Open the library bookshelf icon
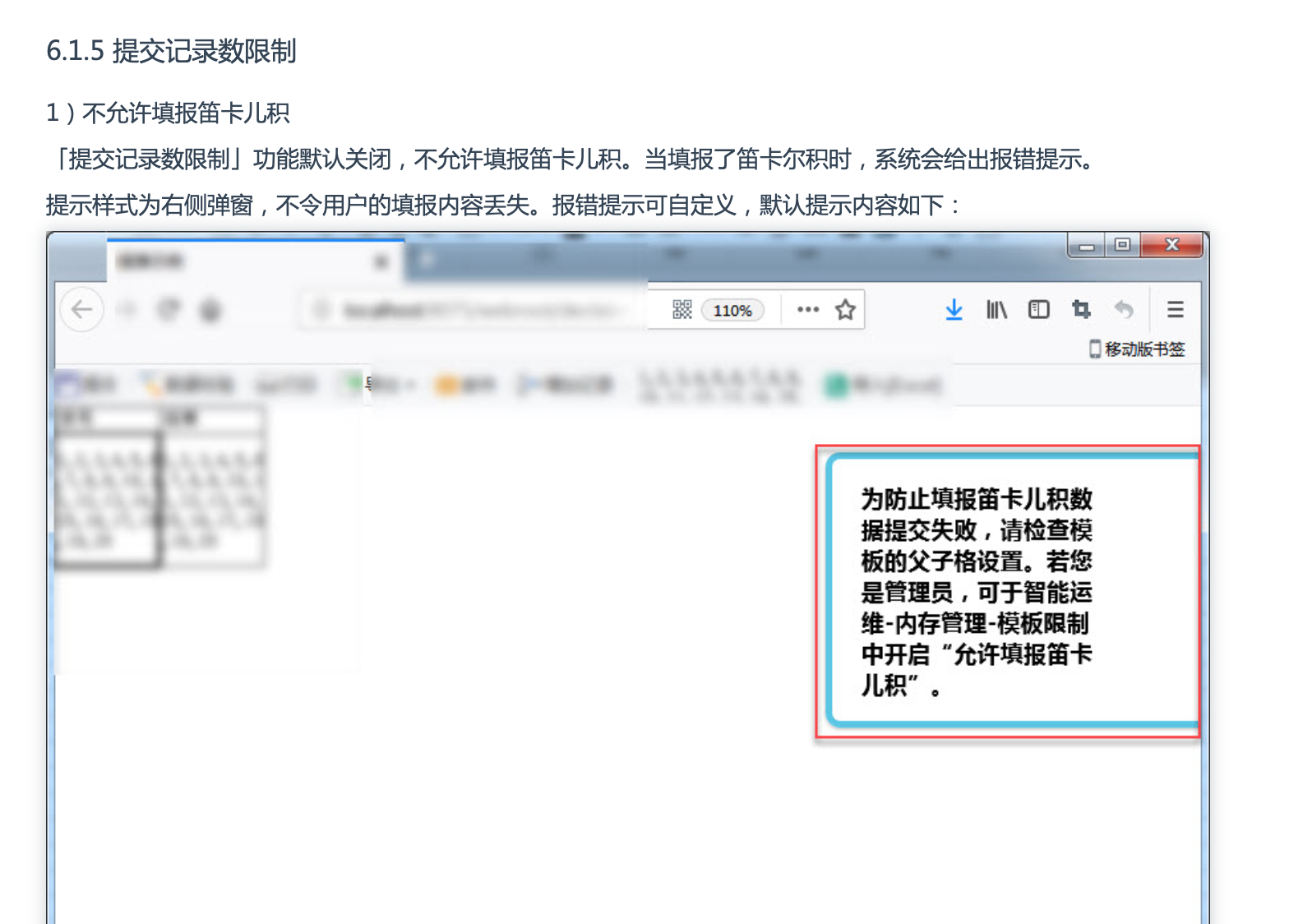1289x924 pixels. tap(996, 310)
